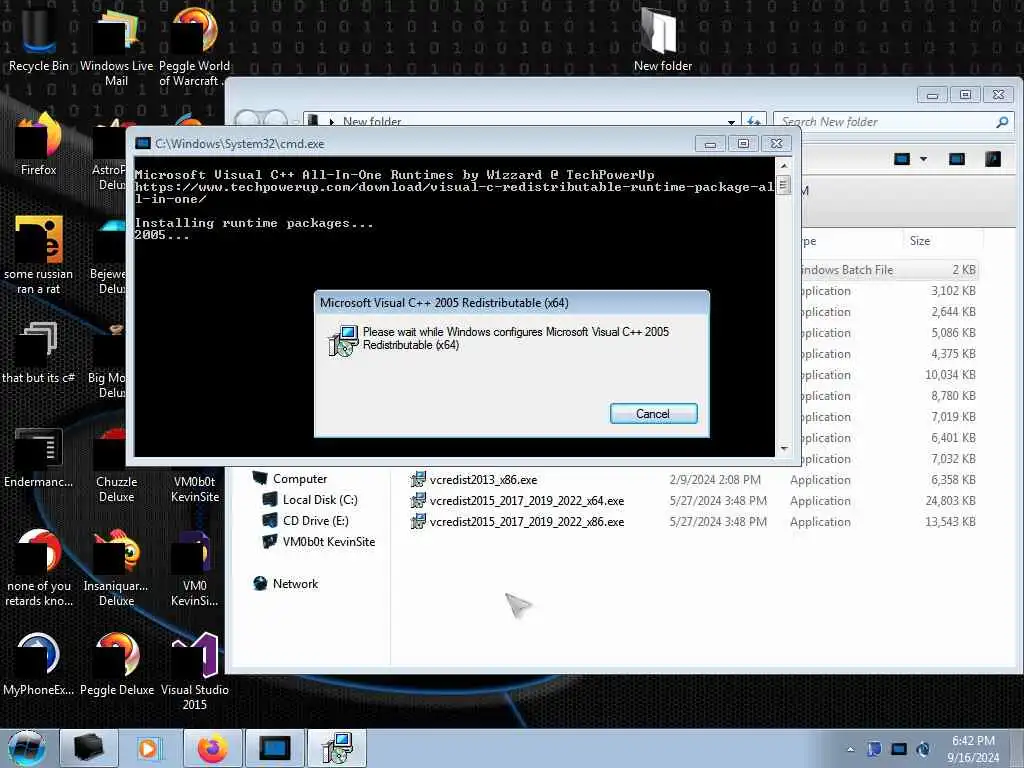Cancel the Visual C++ 2005 installation
This screenshot has height=768, width=1024.
654,413
